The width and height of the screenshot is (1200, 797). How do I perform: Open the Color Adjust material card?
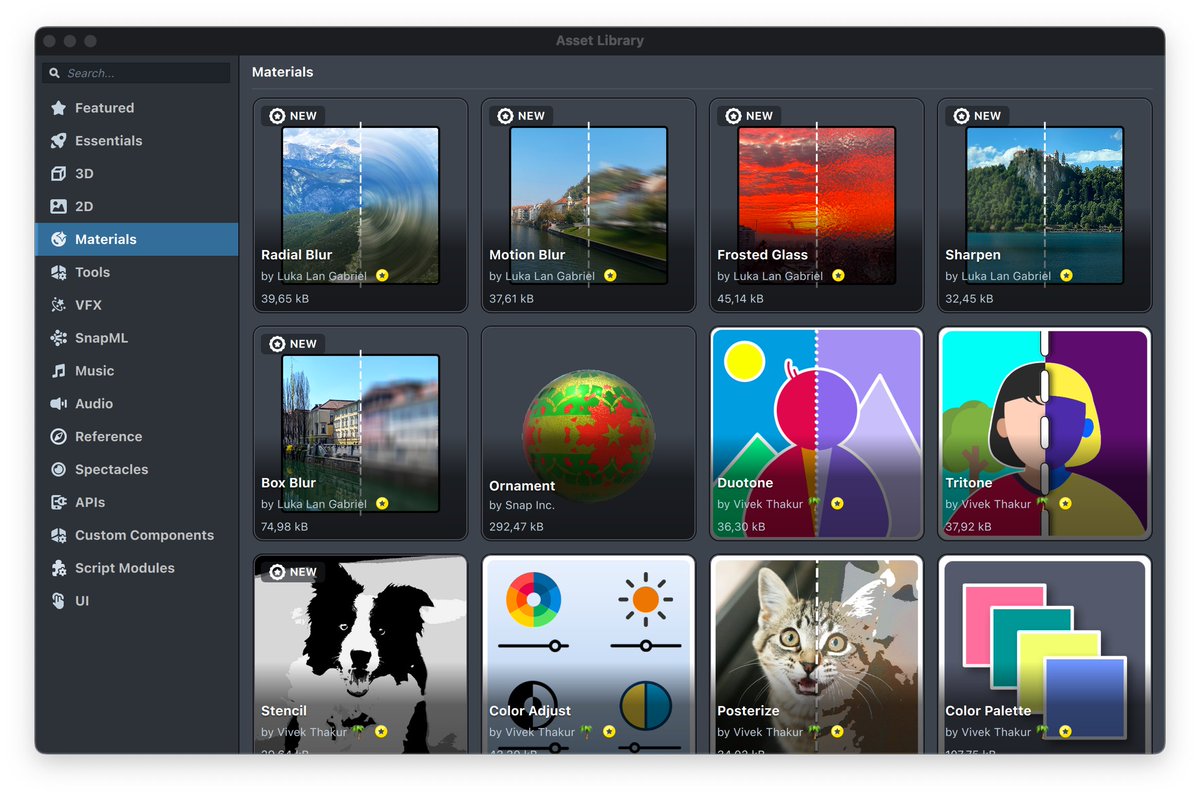coord(588,655)
